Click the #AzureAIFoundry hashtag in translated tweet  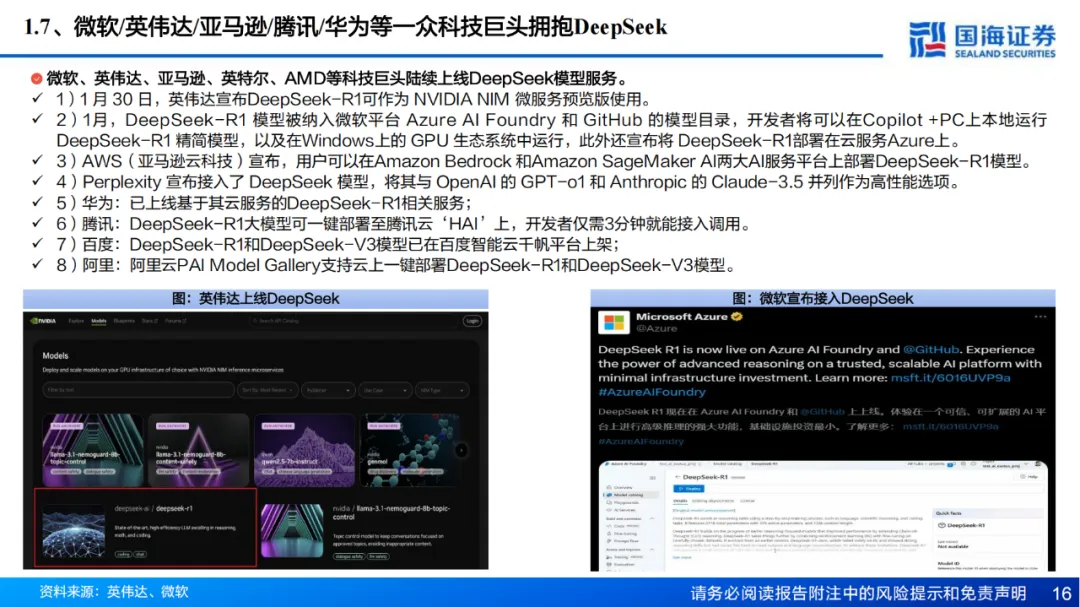pyautogui.click(x=641, y=441)
